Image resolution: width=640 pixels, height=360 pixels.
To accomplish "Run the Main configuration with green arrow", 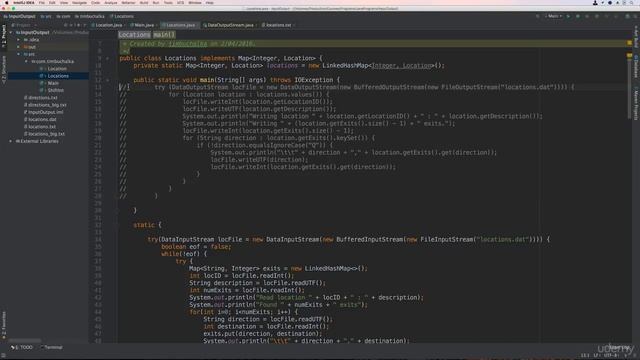I will (568, 16).
